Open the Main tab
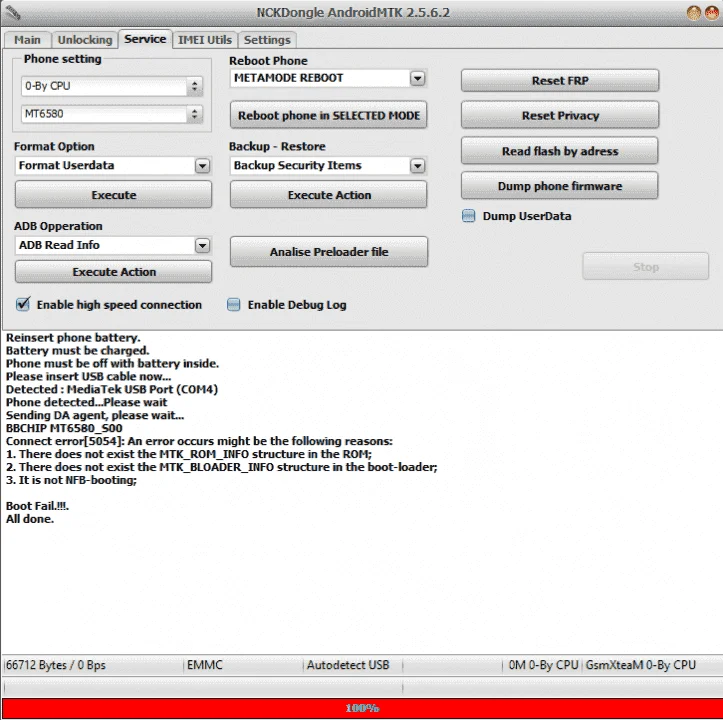This screenshot has width=723, height=720. pos(27,40)
